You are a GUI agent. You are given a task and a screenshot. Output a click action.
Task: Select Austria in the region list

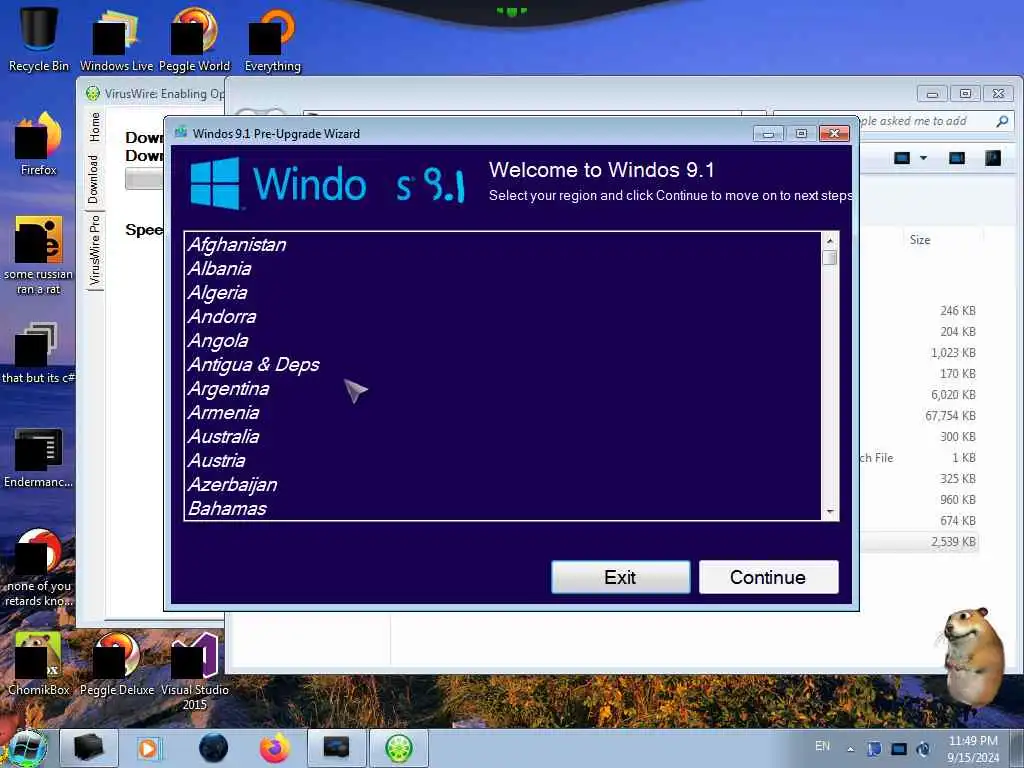502,460
